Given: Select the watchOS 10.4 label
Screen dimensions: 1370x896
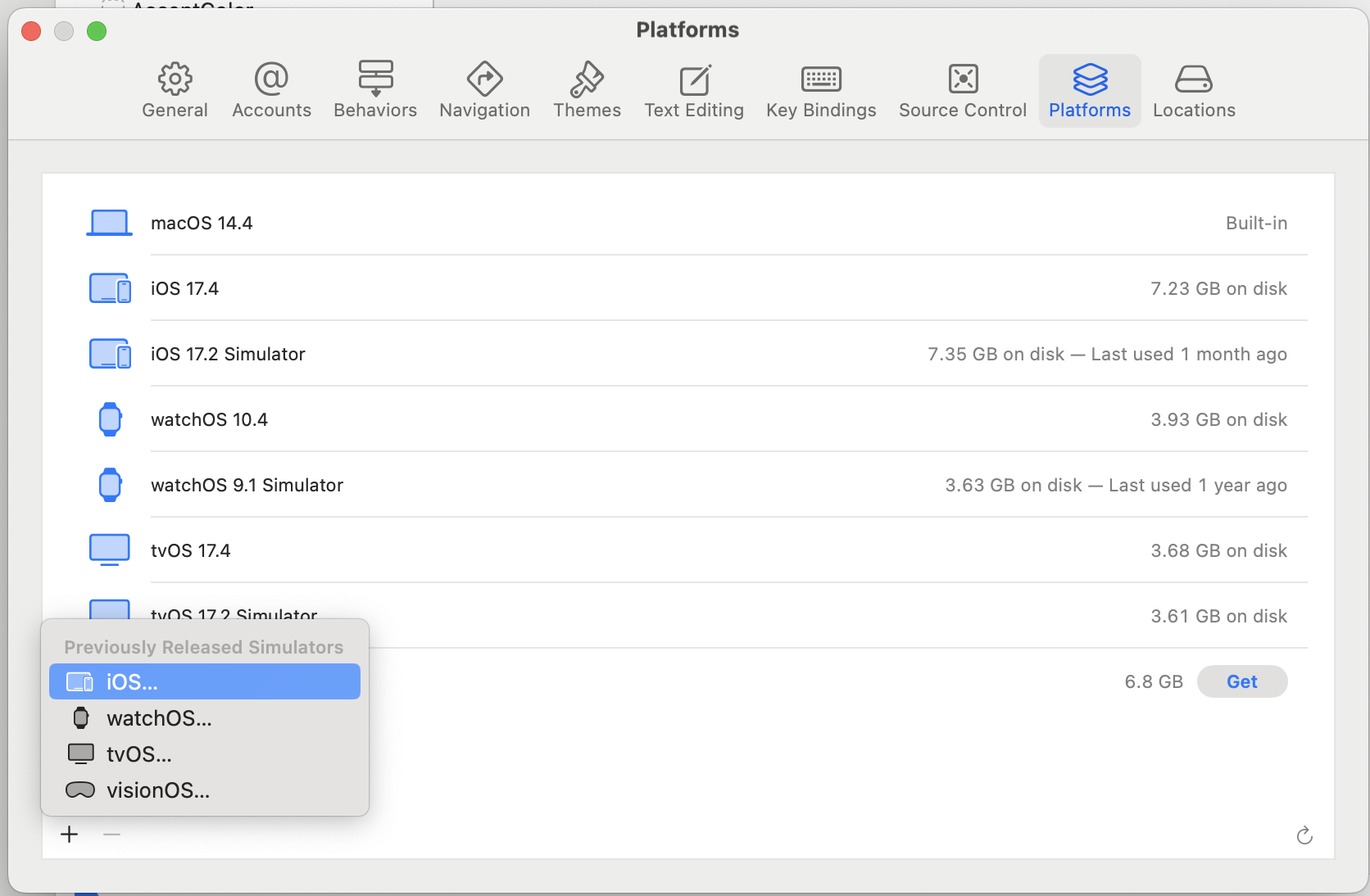Looking at the screenshot, I should 209,419.
